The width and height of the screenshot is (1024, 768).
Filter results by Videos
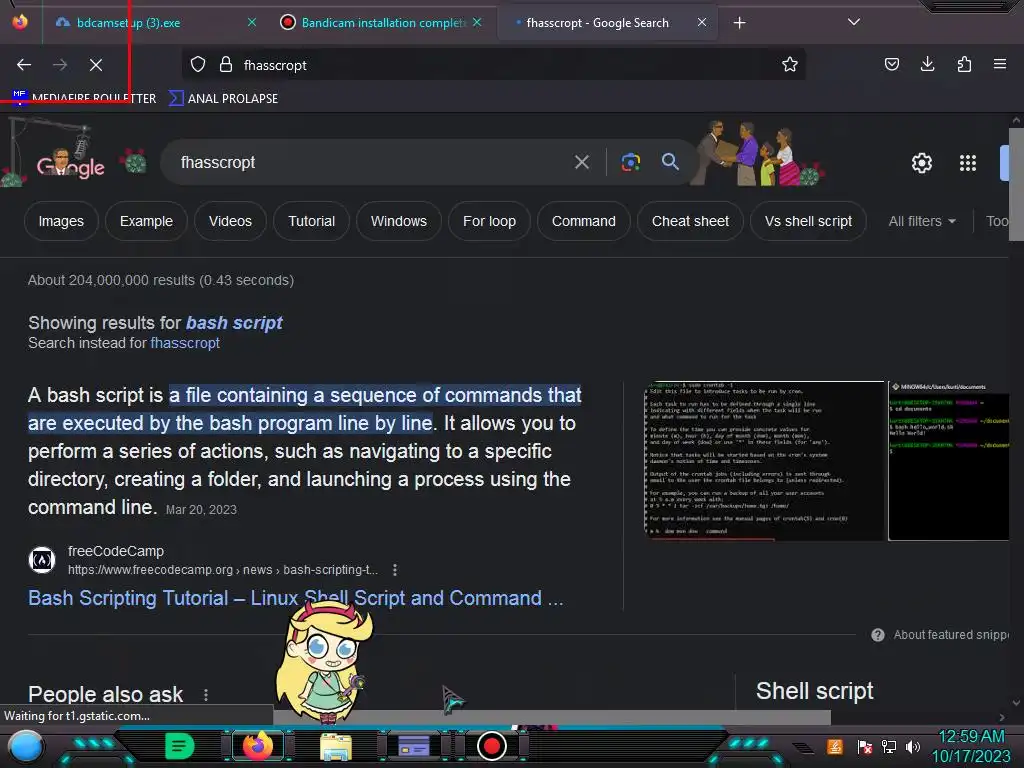pos(230,221)
